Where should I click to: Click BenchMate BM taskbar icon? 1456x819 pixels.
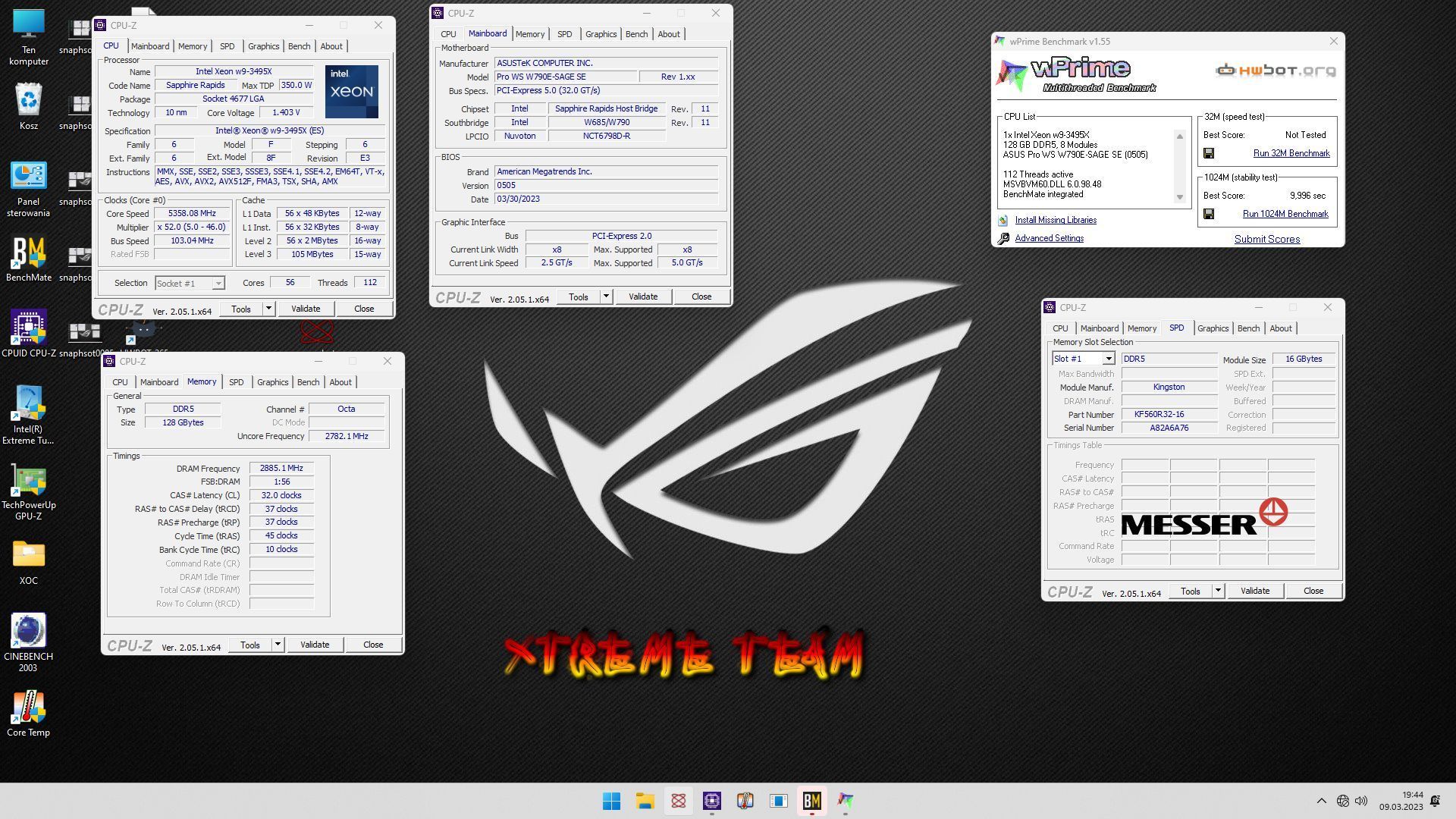811,801
